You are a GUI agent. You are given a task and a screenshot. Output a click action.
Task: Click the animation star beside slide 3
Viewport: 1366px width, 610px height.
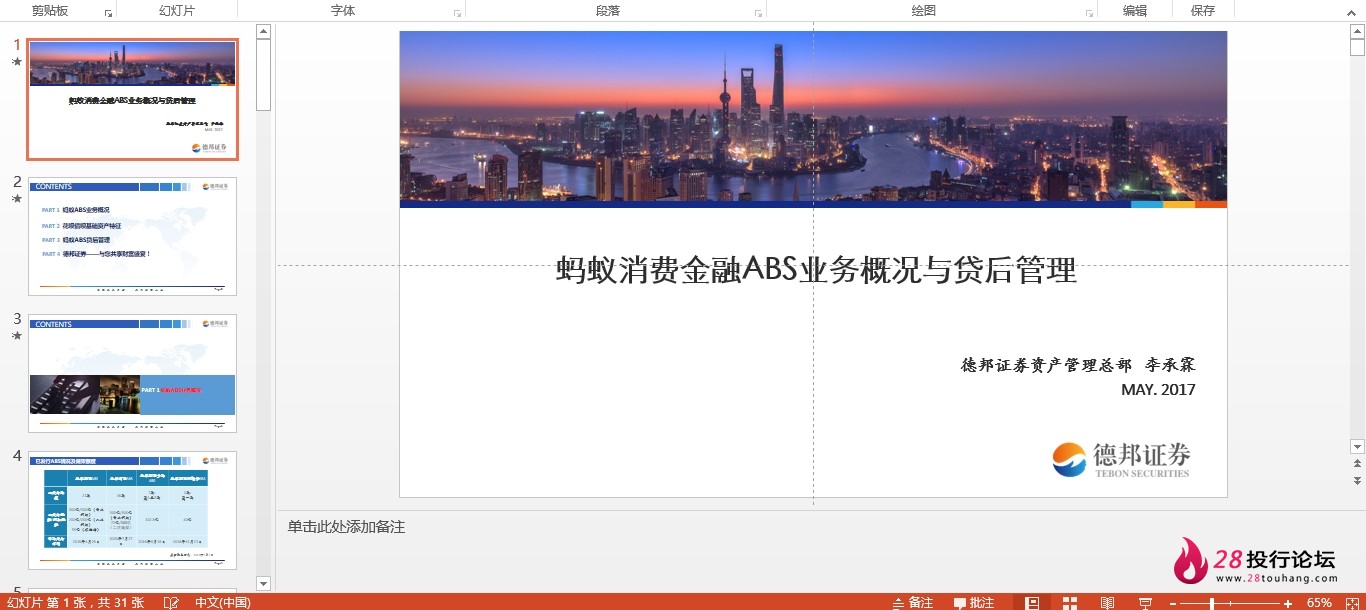(16, 336)
